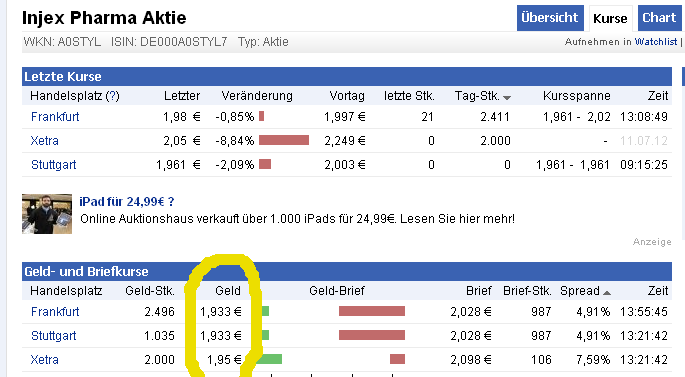
Task: Click Xetra in Geld- und Briefkurse table
Action: pos(45,360)
